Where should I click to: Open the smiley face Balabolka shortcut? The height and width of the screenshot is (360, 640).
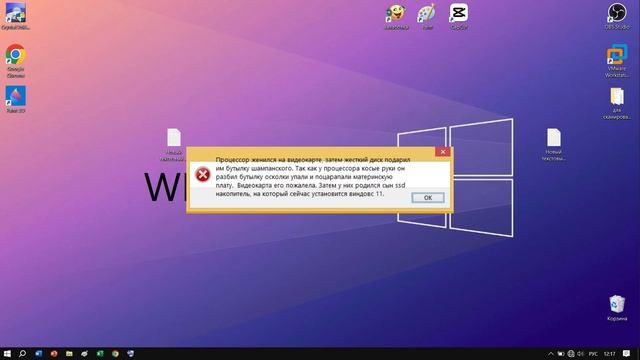click(396, 17)
